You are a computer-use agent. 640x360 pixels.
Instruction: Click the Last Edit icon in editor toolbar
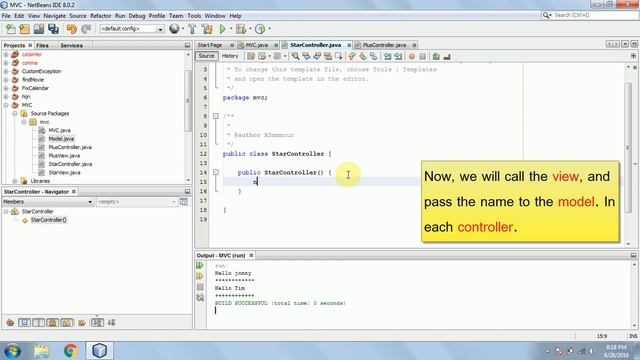pos(251,56)
